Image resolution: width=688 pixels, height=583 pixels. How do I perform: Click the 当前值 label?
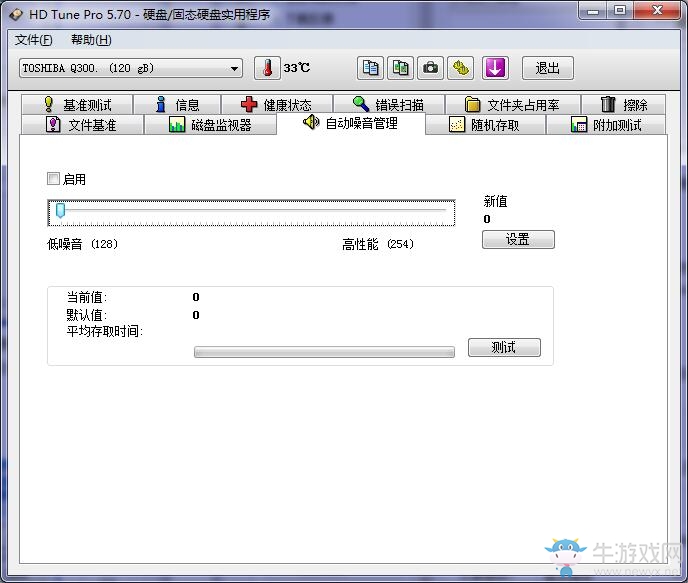pyautogui.click(x=86, y=297)
